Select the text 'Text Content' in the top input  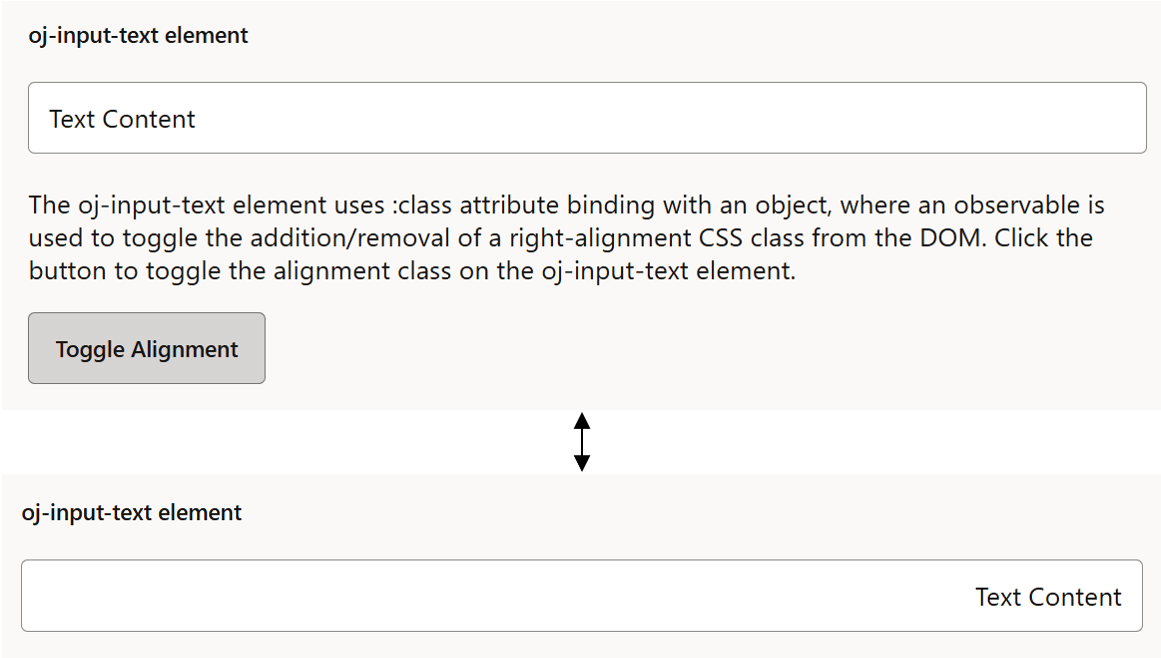pos(120,118)
